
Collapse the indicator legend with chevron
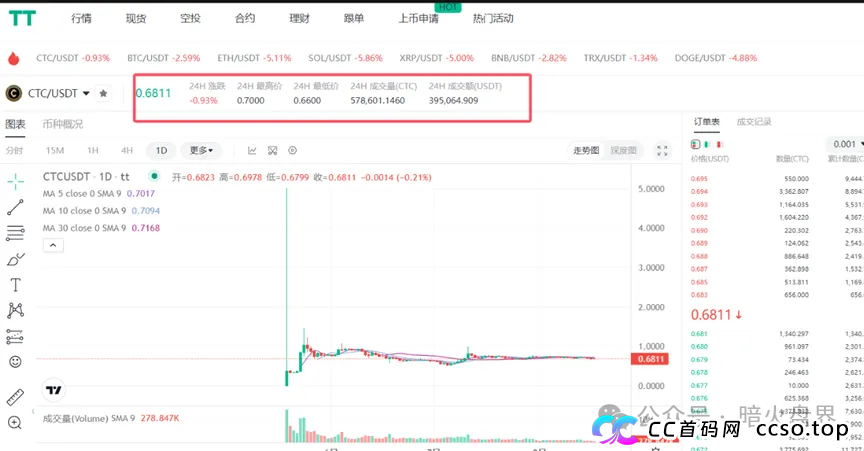pyautogui.click(x=53, y=245)
